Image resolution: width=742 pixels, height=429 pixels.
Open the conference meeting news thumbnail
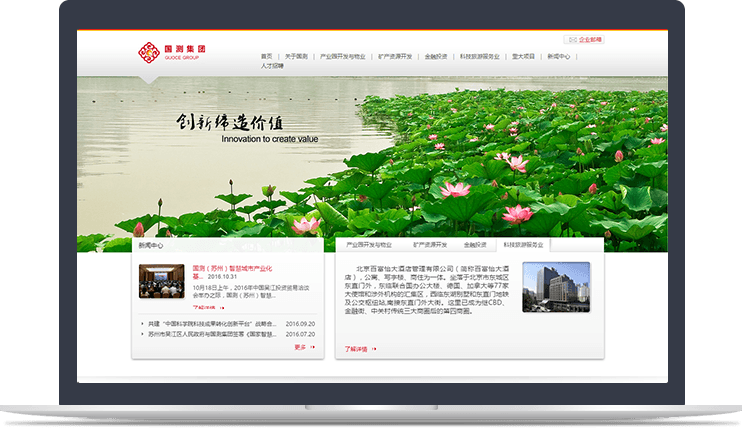(161, 281)
